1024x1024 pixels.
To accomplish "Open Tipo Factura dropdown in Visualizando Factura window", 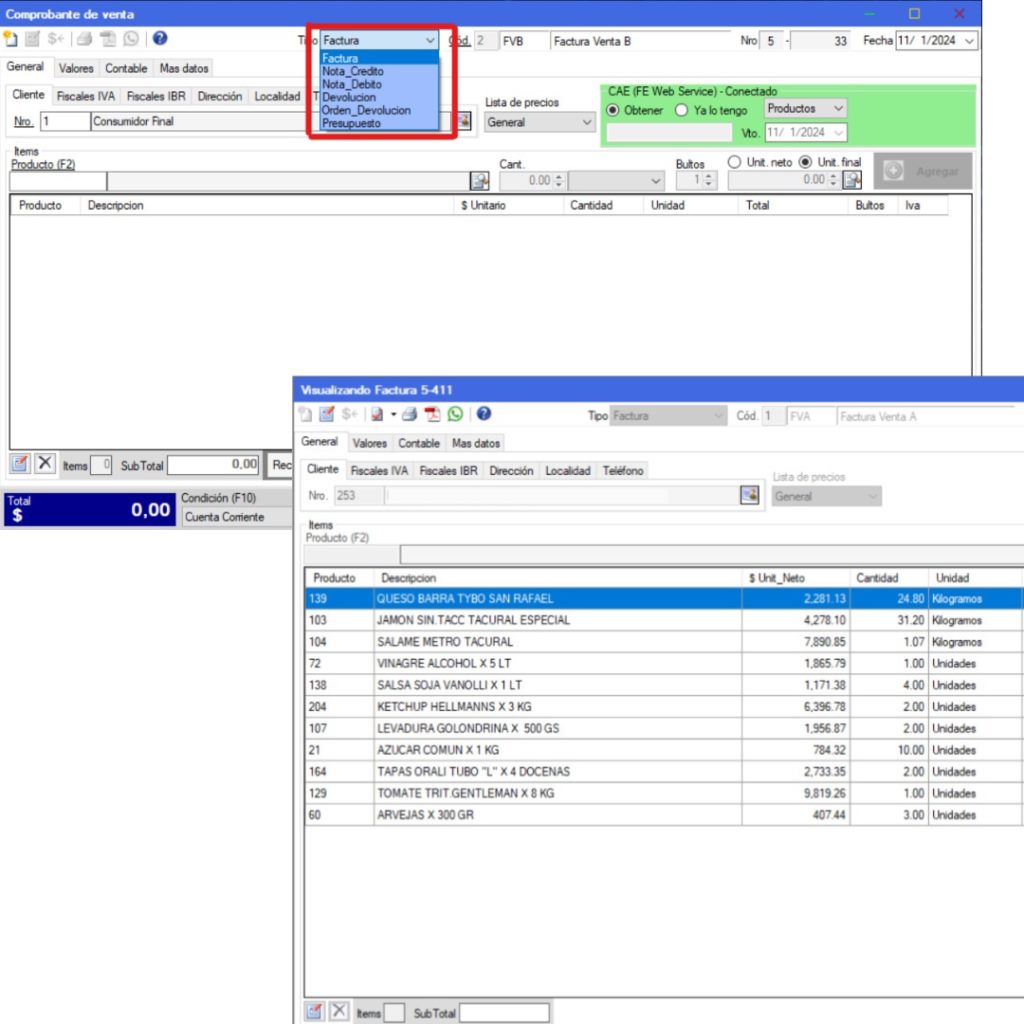I will [x=718, y=415].
